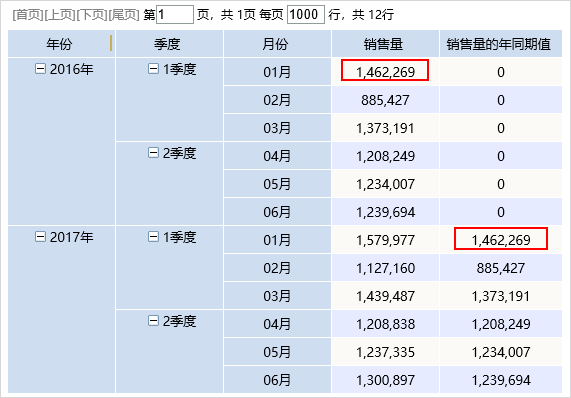
Task: Collapse the 2016年 year group
Action: pyautogui.click(x=40, y=68)
